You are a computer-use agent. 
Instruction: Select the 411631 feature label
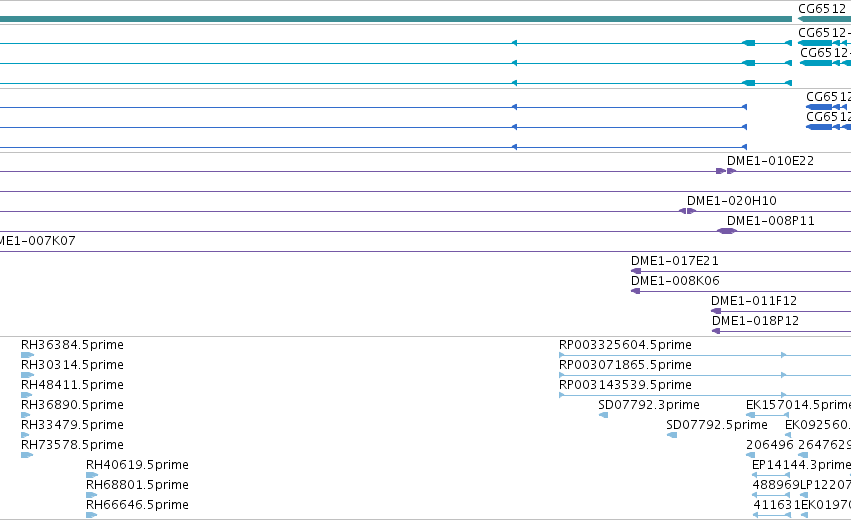[x=777, y=505]
